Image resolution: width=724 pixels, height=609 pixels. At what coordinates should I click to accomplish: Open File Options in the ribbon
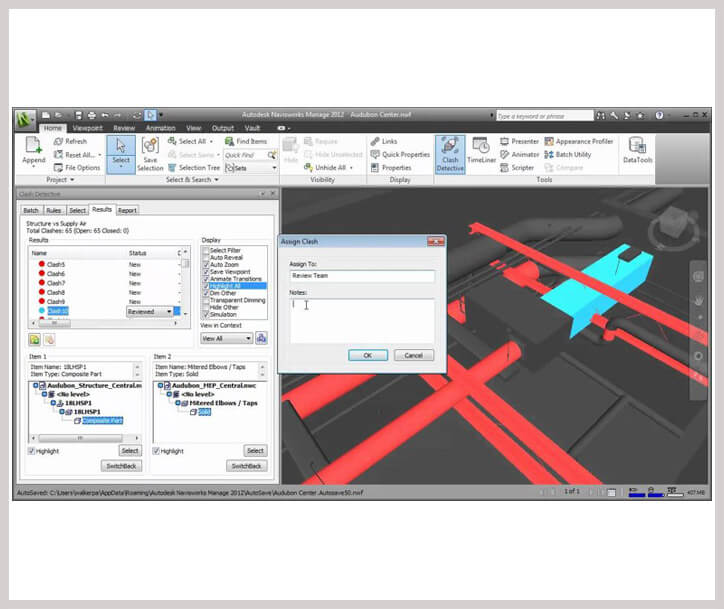(x=77, y=168)
